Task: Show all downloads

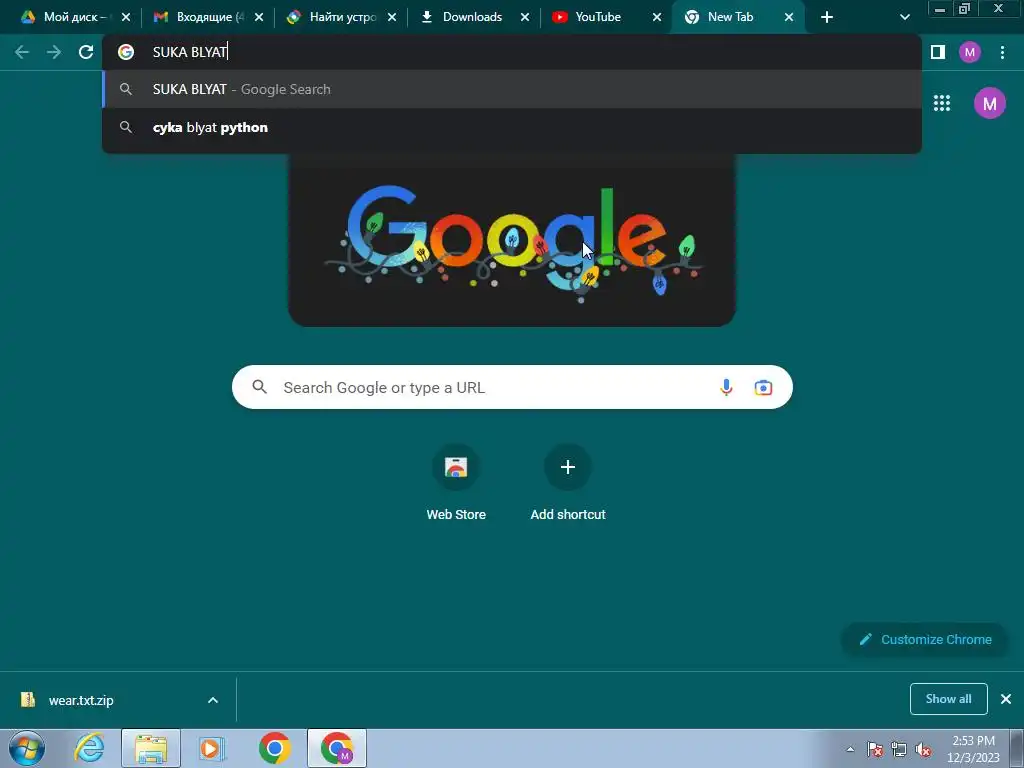Action: click(948, 699)
